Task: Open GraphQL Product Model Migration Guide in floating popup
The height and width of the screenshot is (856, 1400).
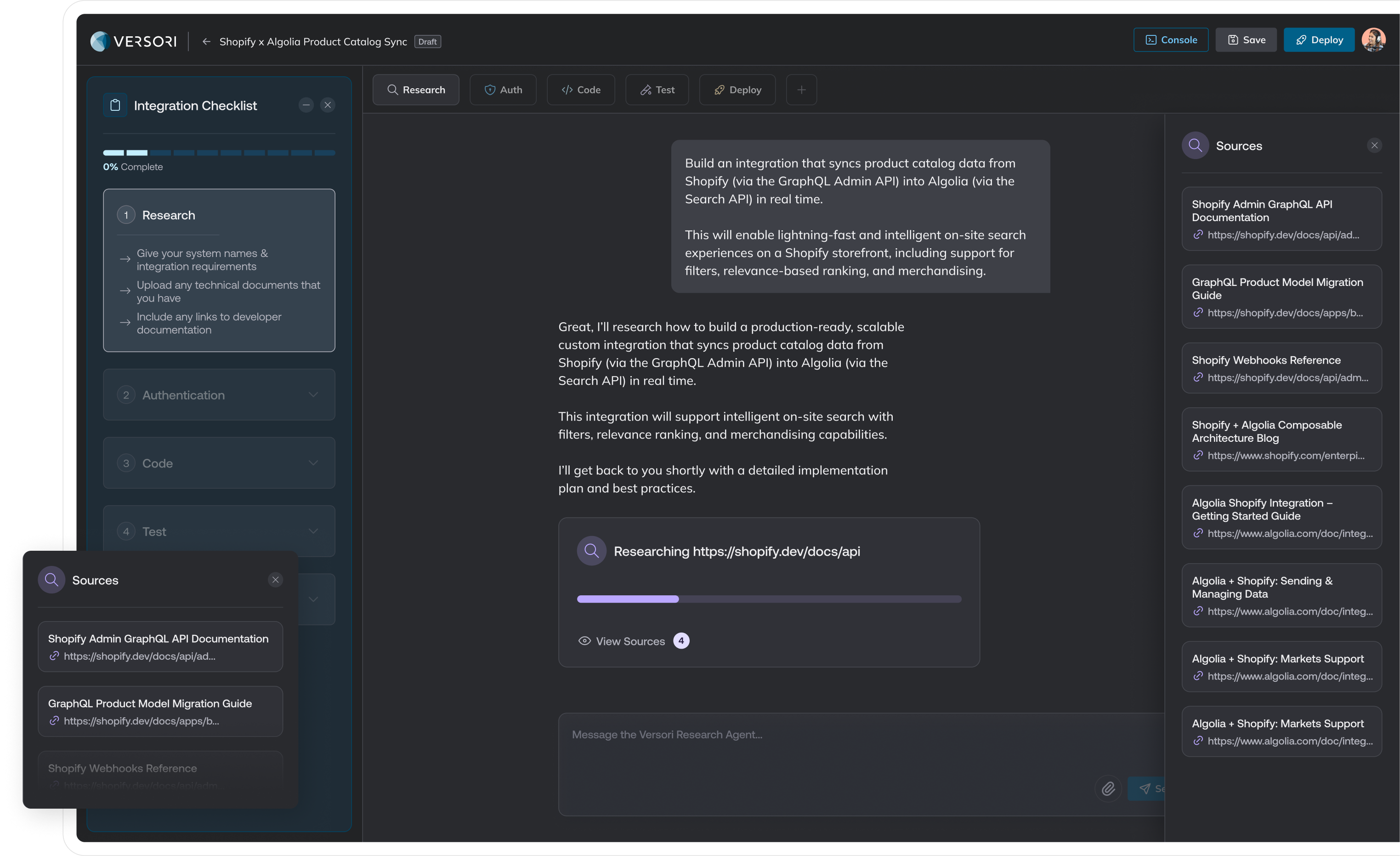Action: pyautogui.click(x=160, y=712)
